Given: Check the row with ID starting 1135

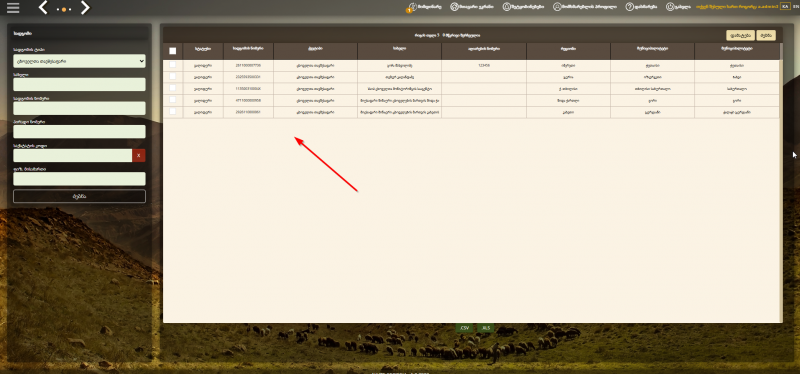Looking at the screenshot, I should coord(172,88).
